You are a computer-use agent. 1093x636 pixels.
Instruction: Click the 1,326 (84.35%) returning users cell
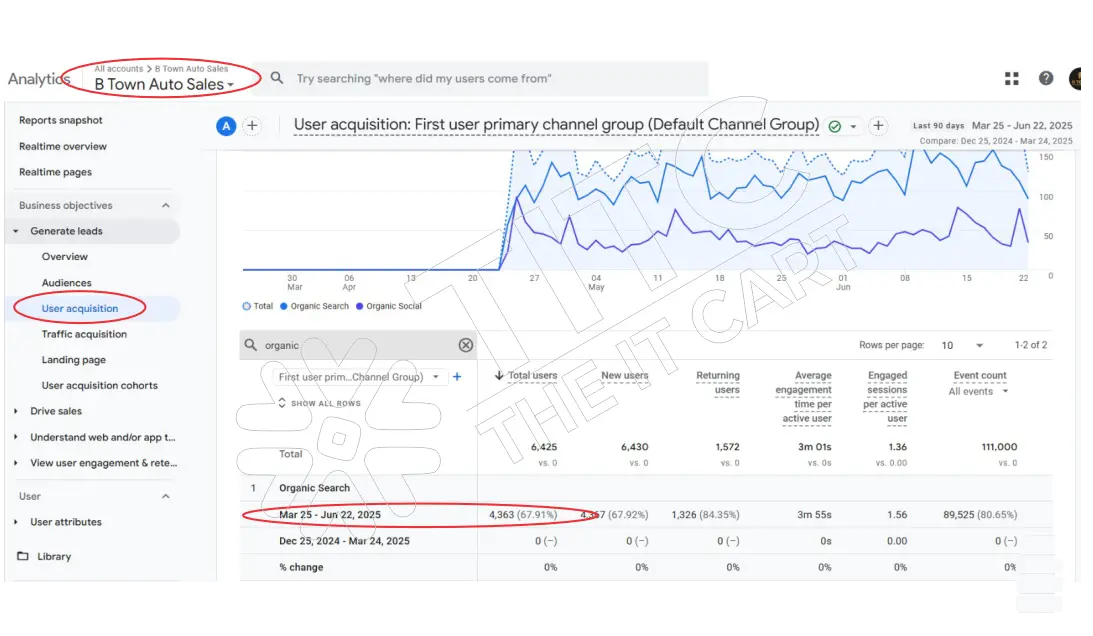(x=705, y=515)
